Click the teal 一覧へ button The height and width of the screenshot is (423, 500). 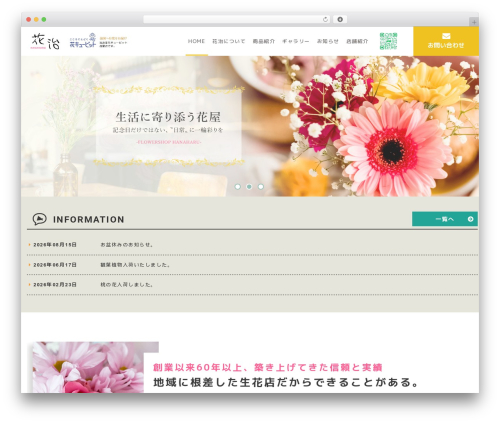point(445,219)
